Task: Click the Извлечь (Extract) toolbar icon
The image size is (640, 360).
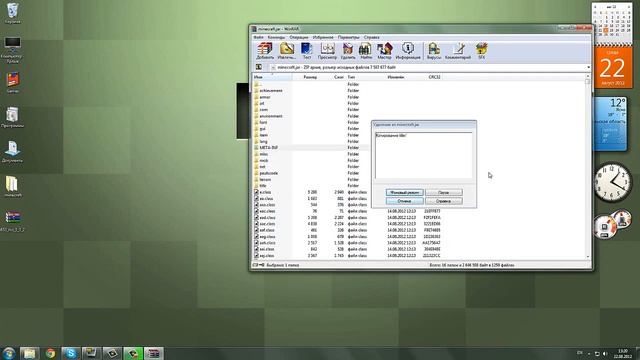Action: pyautogui.click(x=287, y=51)
